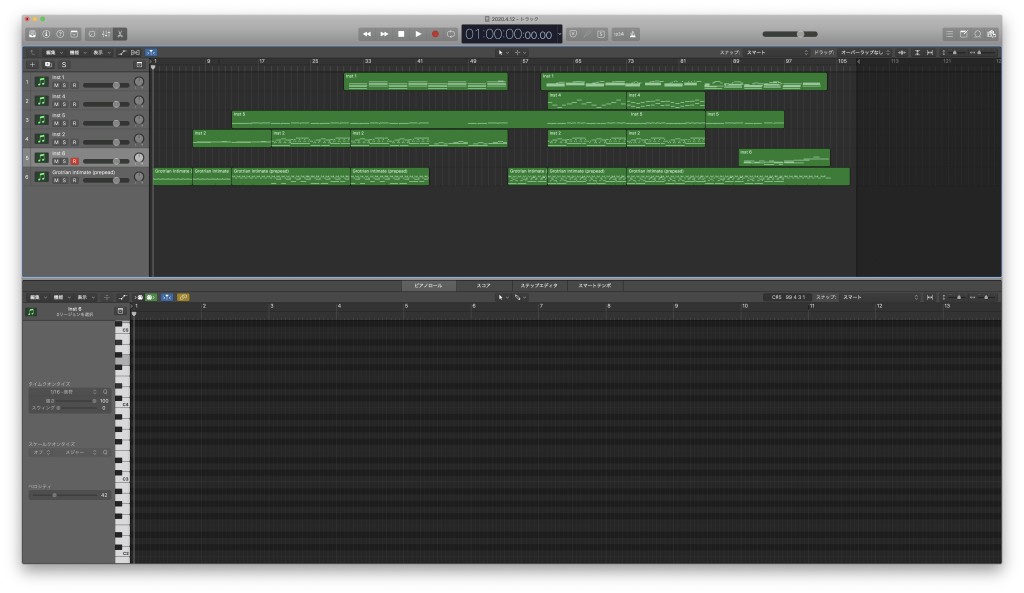Add a new track with plus button
Viewport: 1024px width, 593px height.
(x=33, y=64)
